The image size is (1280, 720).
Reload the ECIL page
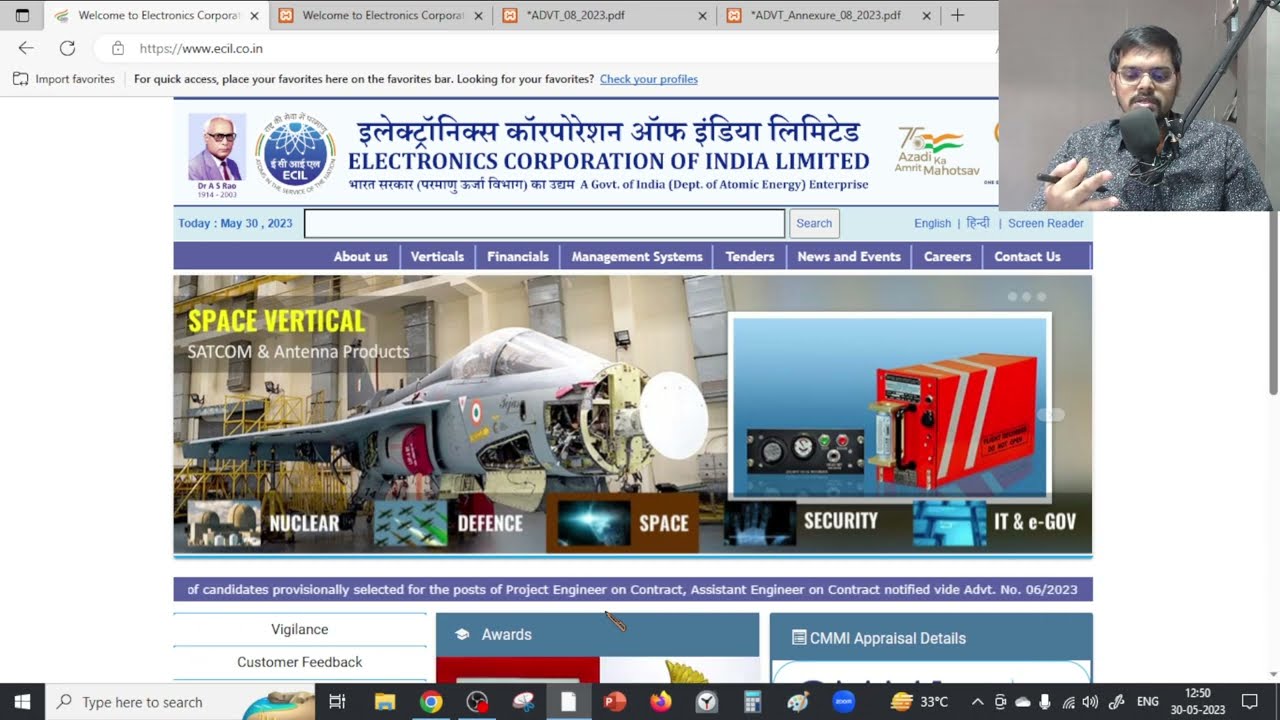coord(67,48)
